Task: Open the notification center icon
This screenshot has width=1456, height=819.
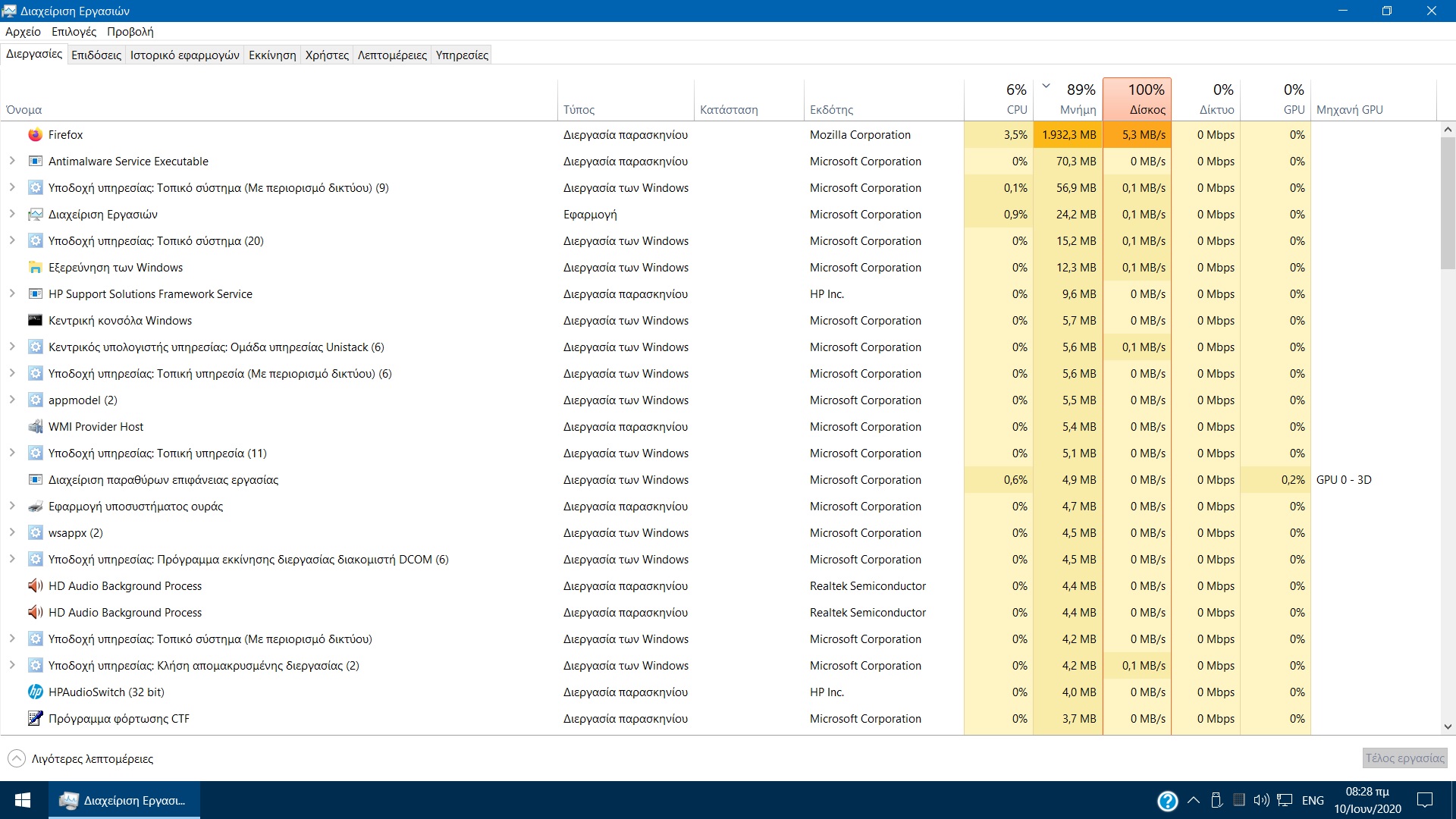Action: pyautogui.click(x=1425, y=800)
